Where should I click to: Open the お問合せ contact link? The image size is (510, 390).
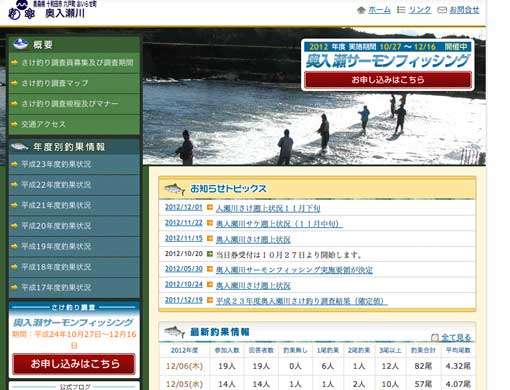click(x=464, y=10)
